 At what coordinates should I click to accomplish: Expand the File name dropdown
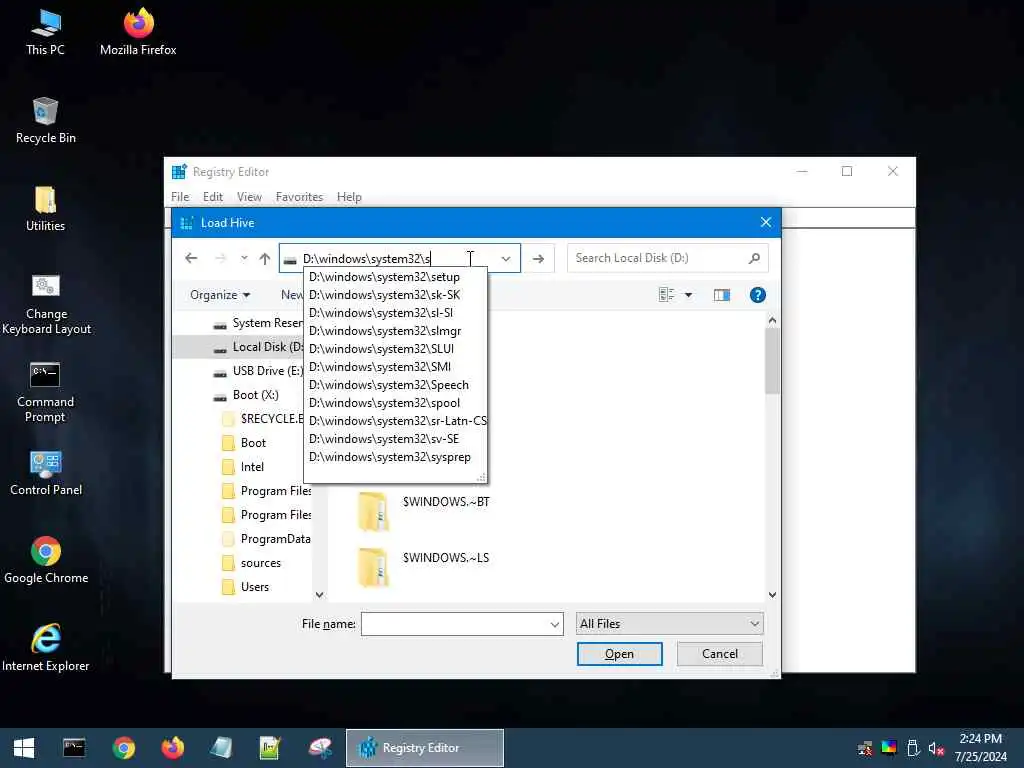[x=554, y=624]
